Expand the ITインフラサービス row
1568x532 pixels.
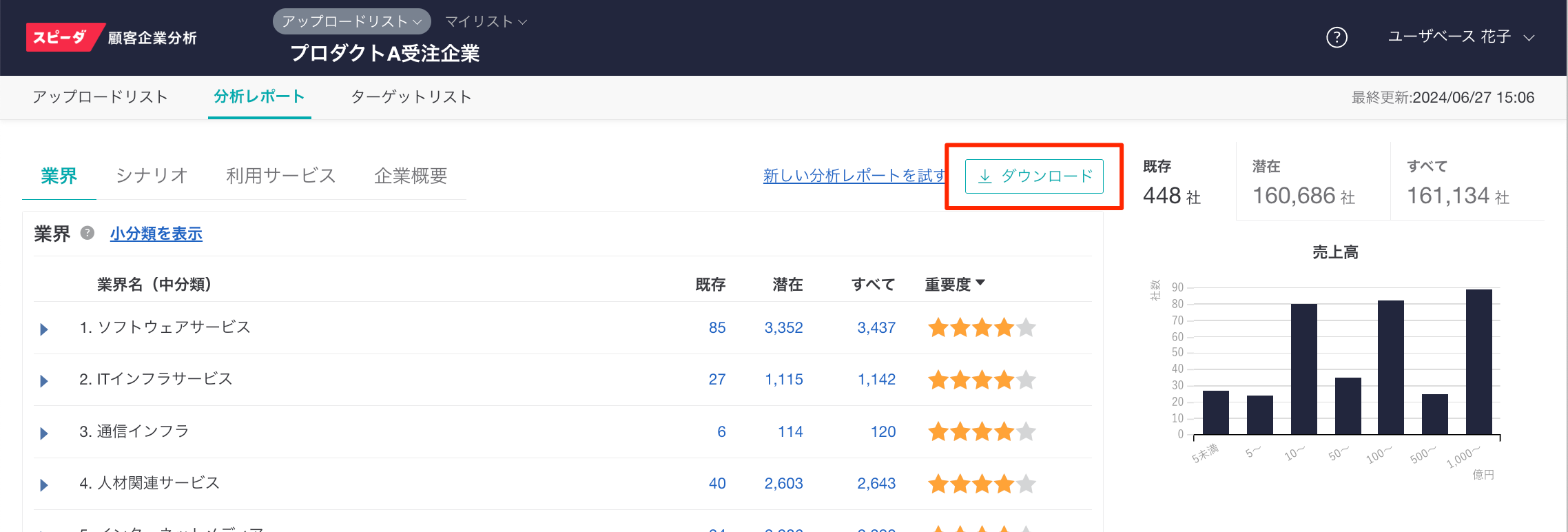pos(44,381)
